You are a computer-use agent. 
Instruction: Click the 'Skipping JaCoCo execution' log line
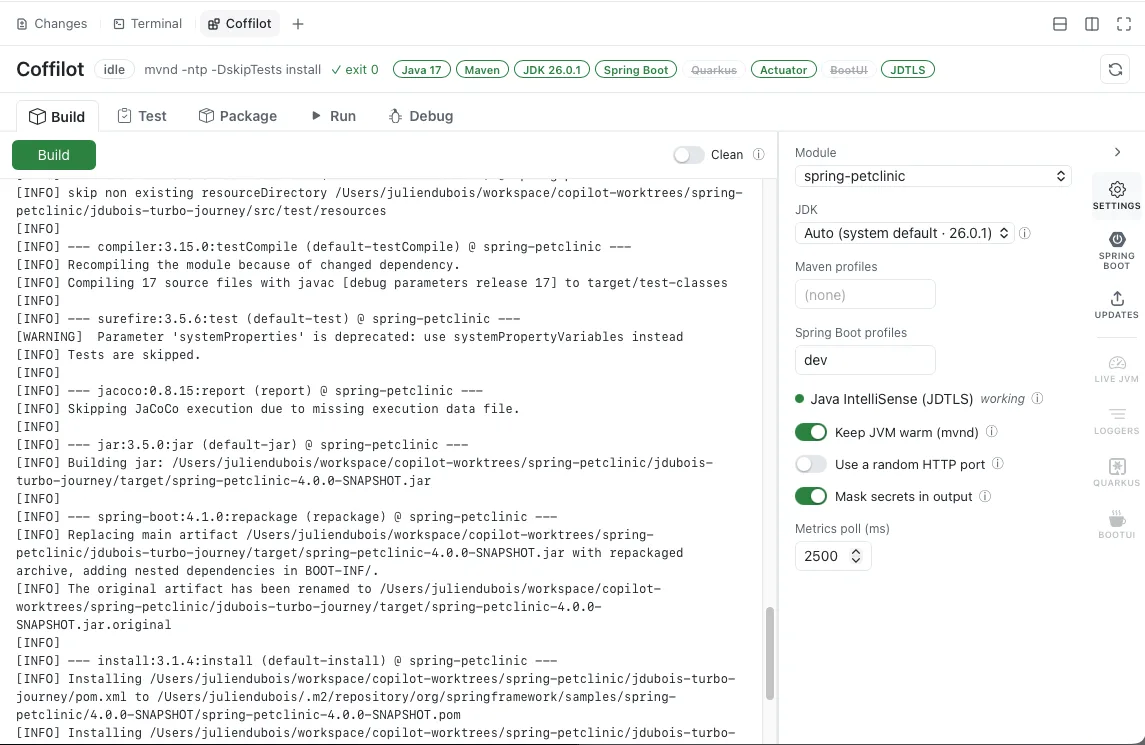[x=268, y=409]
